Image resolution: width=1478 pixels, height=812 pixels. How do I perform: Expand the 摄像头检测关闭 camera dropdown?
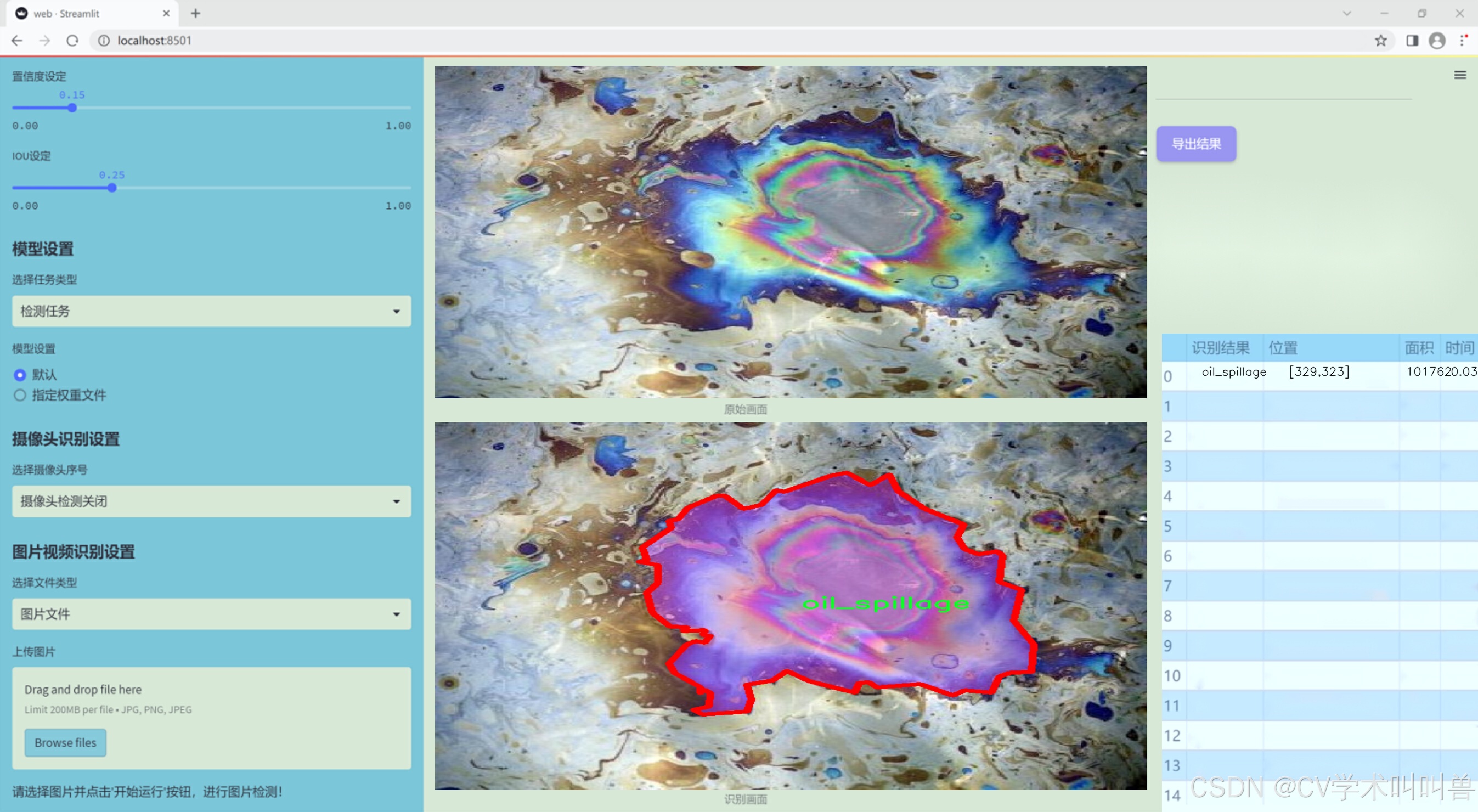click(211, 501)
